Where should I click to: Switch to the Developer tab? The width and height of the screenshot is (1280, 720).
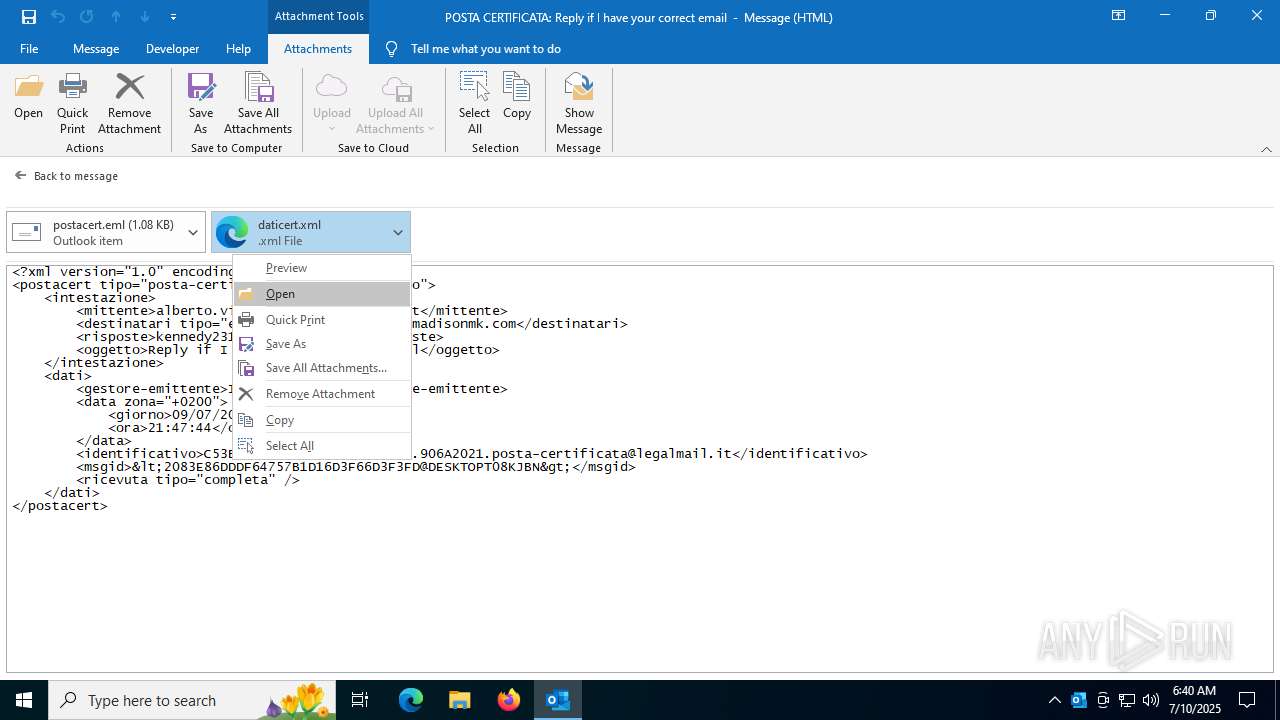[x=172, y=48]
